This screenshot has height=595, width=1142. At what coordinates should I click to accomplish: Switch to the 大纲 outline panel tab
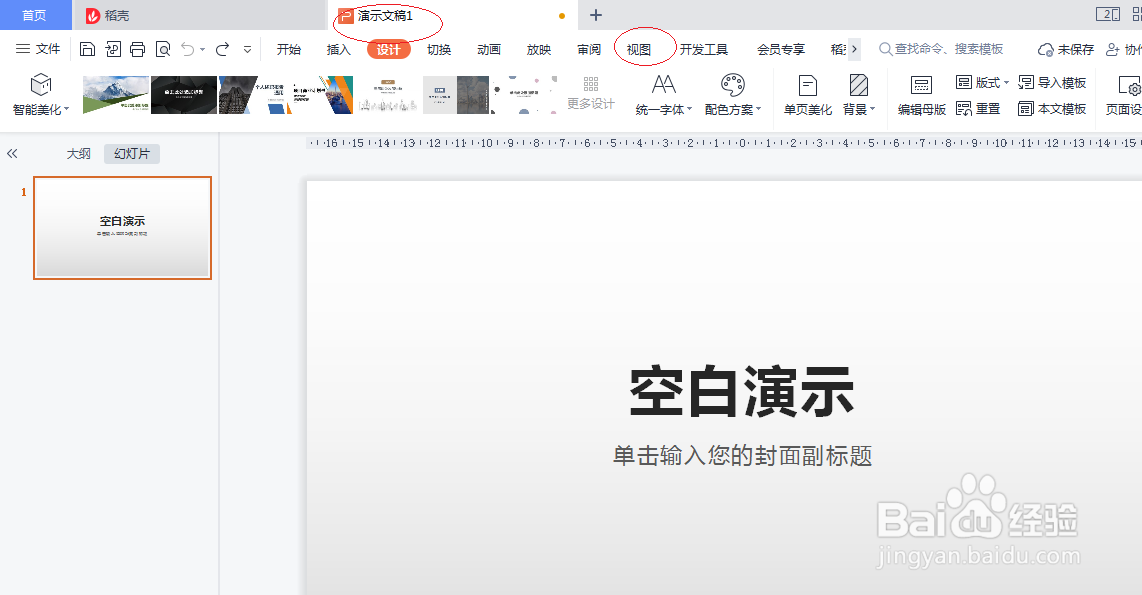(x=78, y=153)
